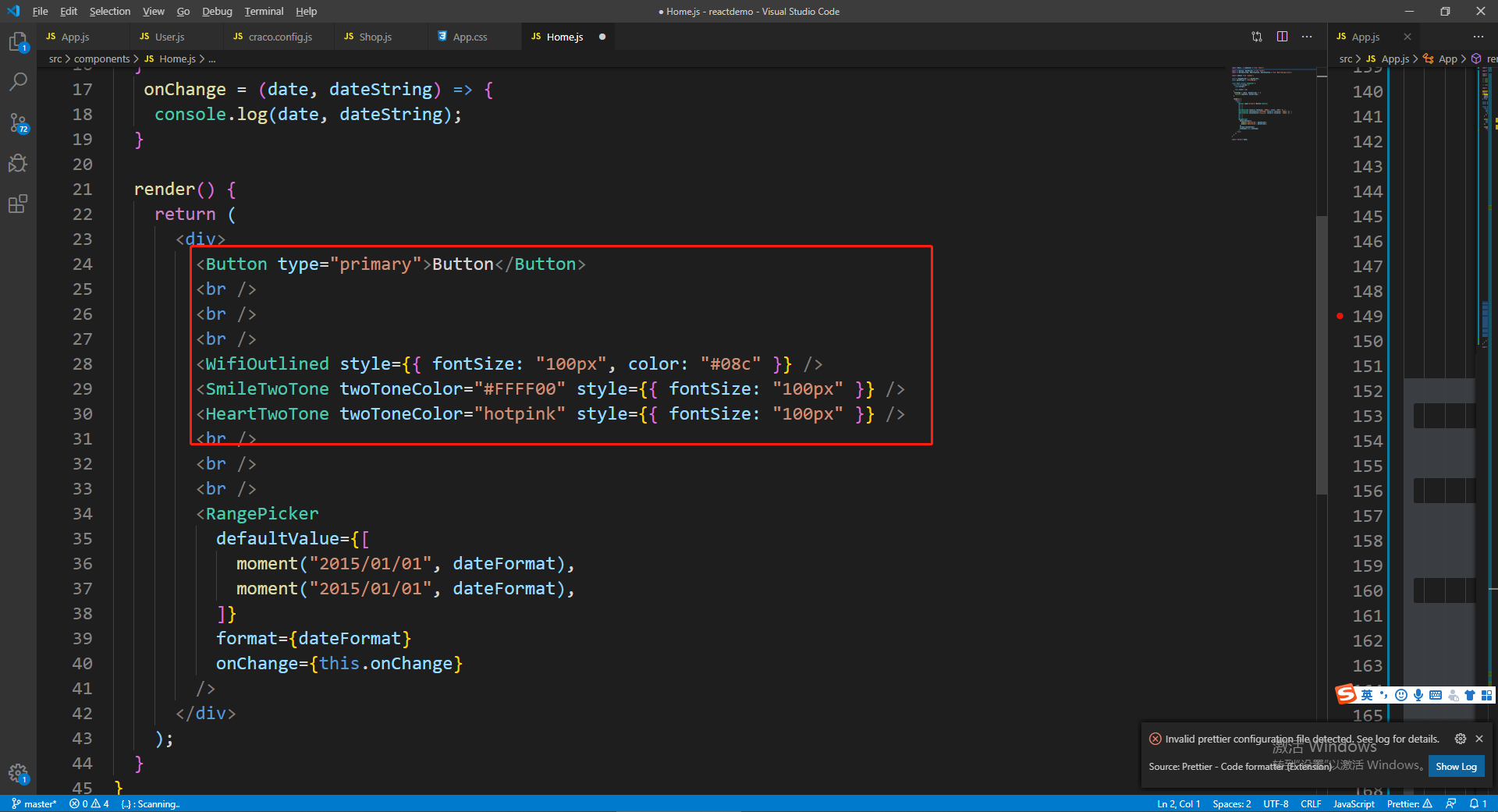Click Ln 2, Col 1 in status bar
This screenshot has width=1498, height=812.
tap(1178, 803)
